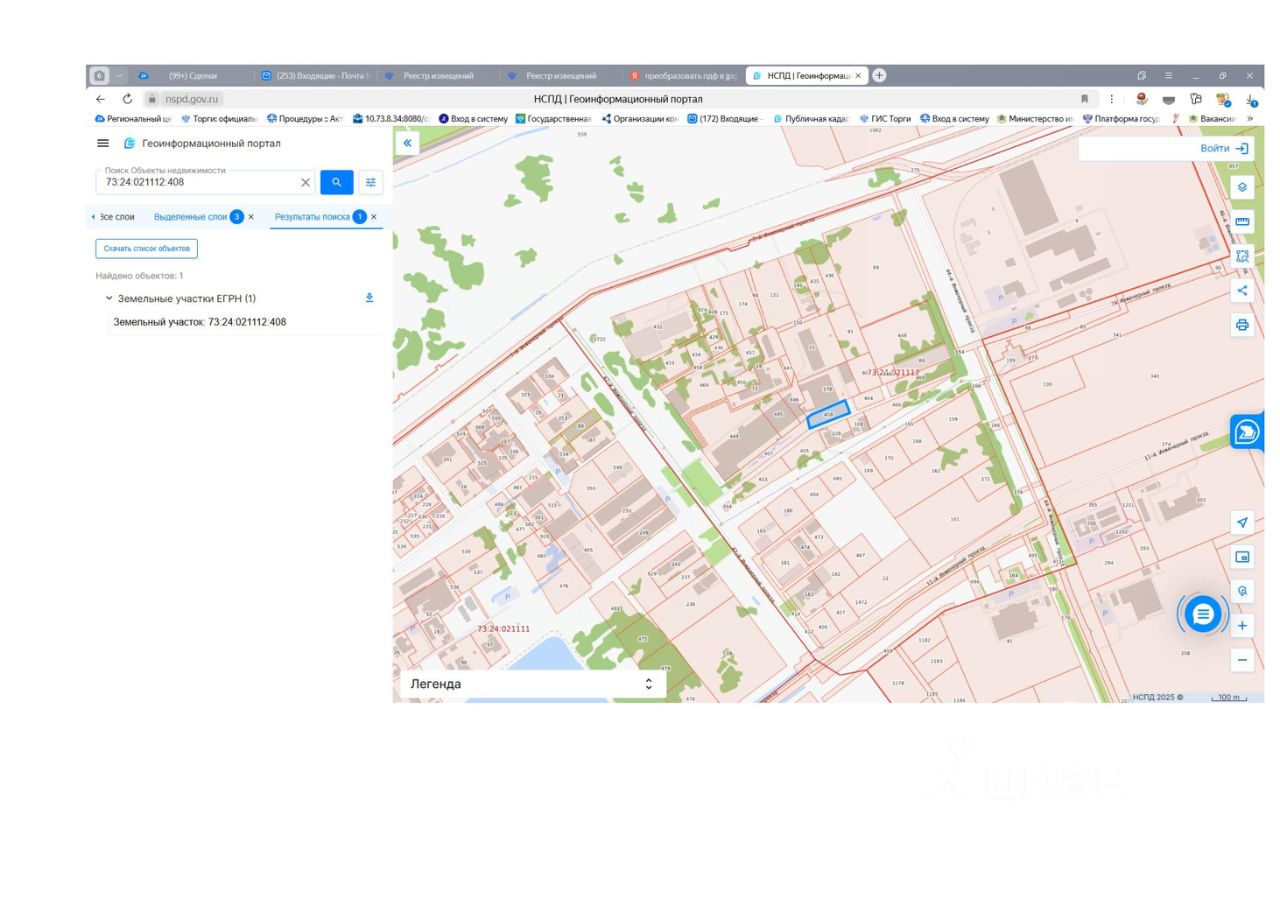
Task: Collapse Земельные участки ЕГРН group
Action: 109,298
